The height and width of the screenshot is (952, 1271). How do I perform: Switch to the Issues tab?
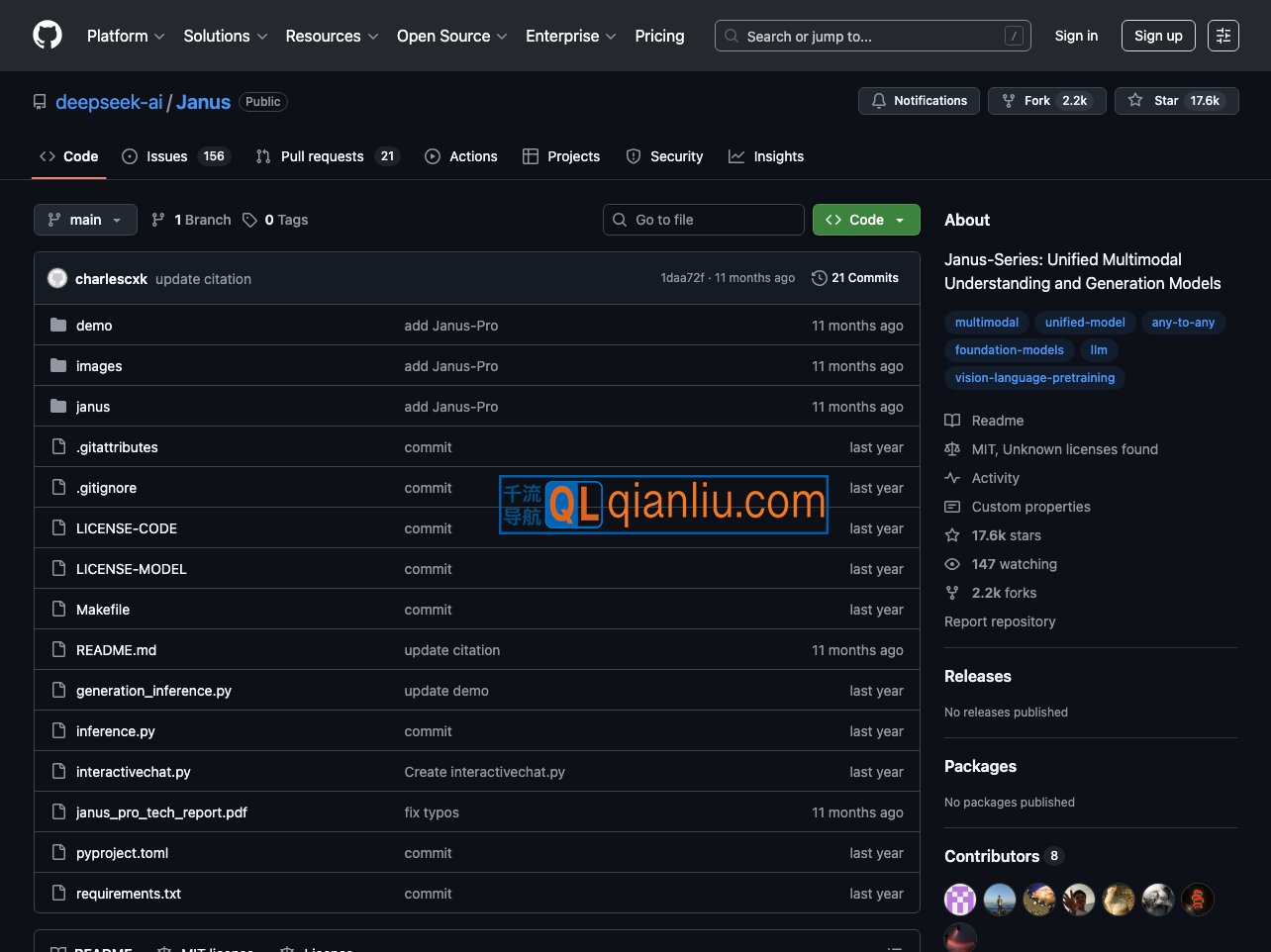pyautogui.click(x=175, y=156)
